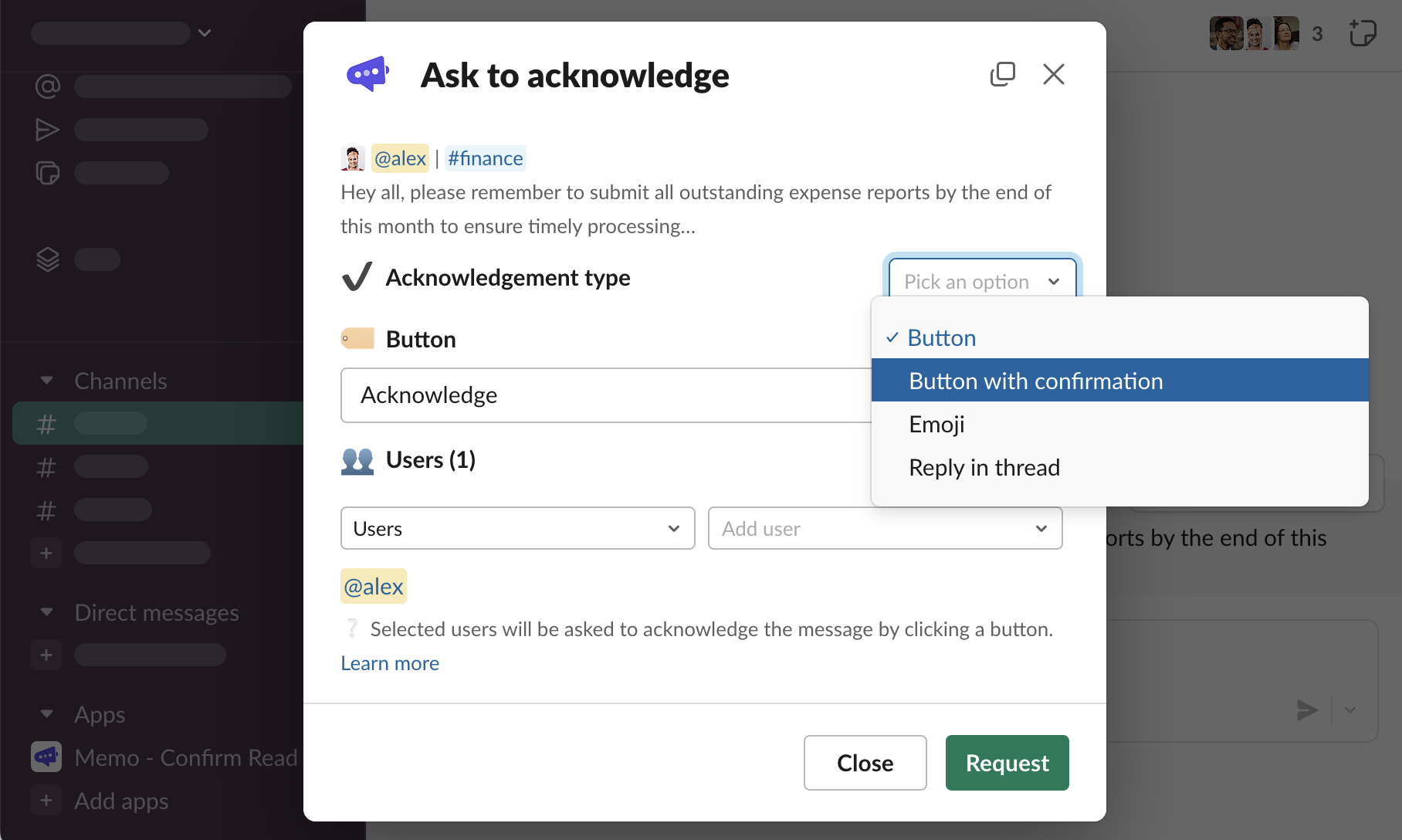Viewport: 1402px width, 840px height.
Task: Click the drafts send icon in sidebar
Action: coord(47,130)
